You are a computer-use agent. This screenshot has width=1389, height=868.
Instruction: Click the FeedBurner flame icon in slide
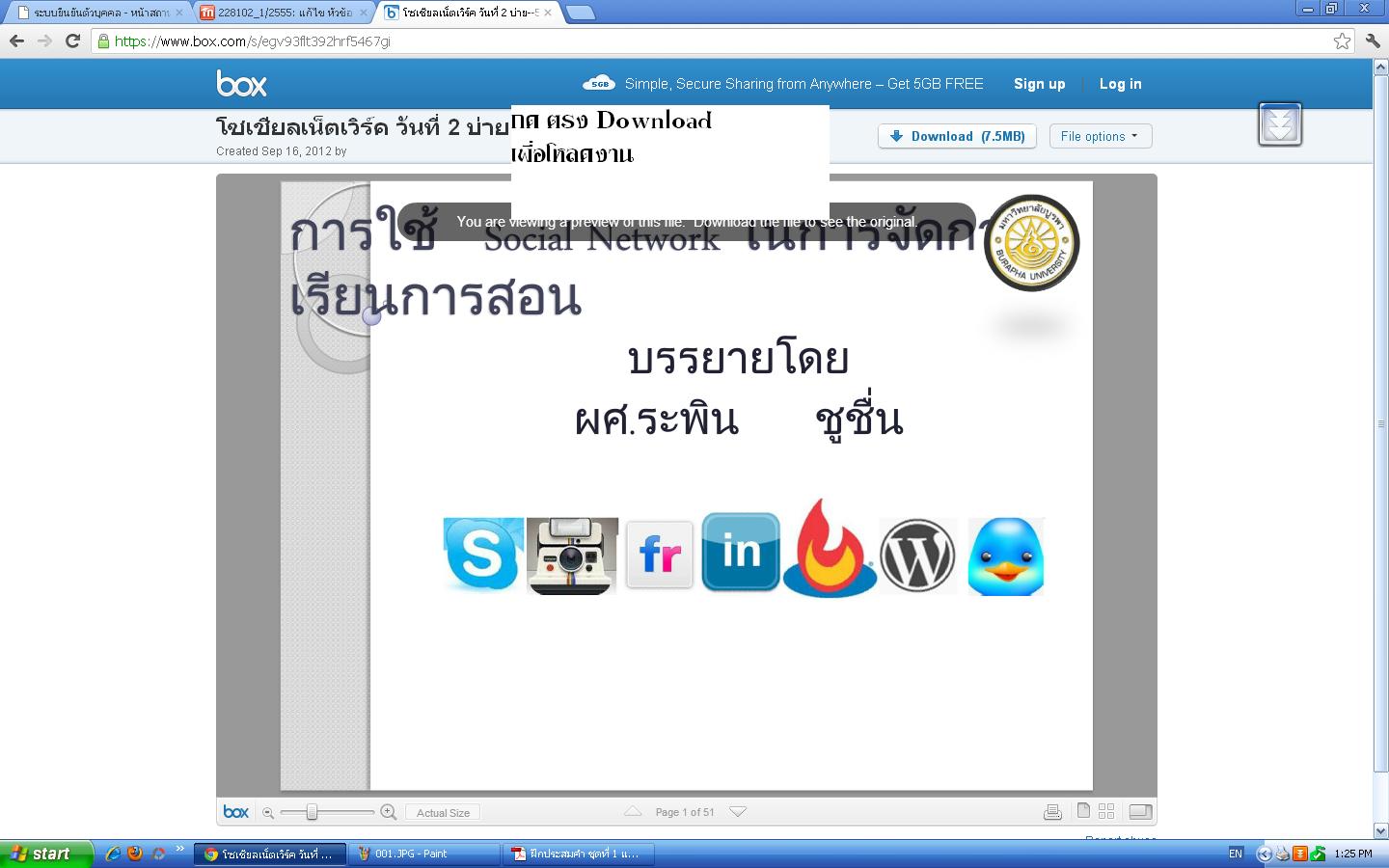tap(830, 549)
